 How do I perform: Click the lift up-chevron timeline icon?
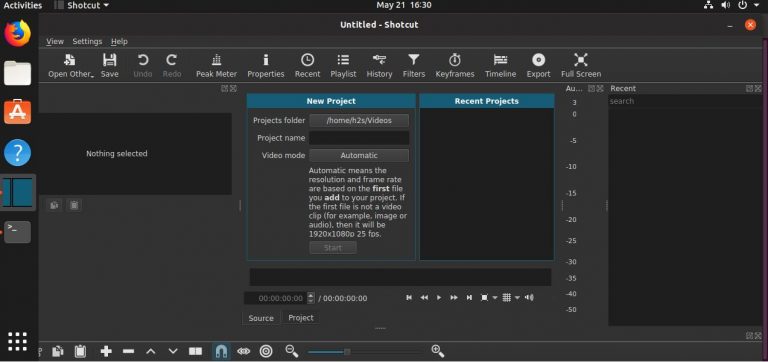click(x=151, y=351)
